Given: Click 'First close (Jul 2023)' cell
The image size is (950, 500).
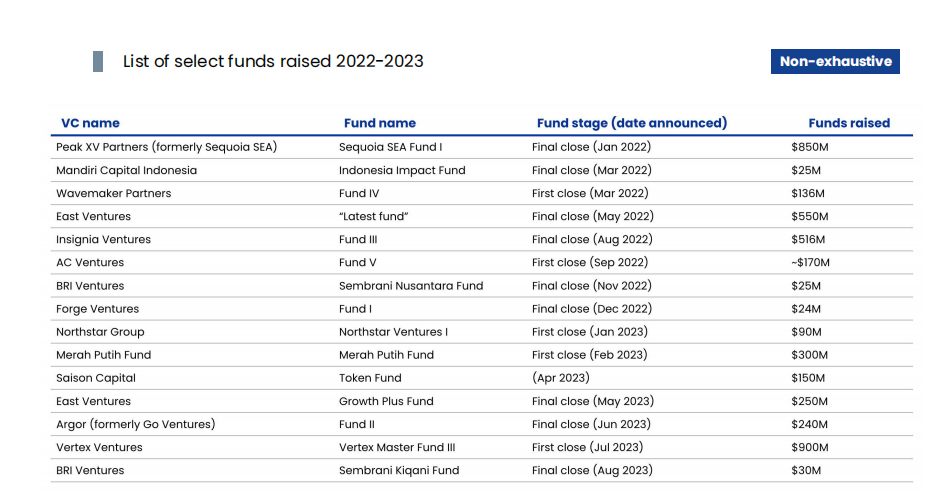Looking at the screenshot, I should coord(588,447).
